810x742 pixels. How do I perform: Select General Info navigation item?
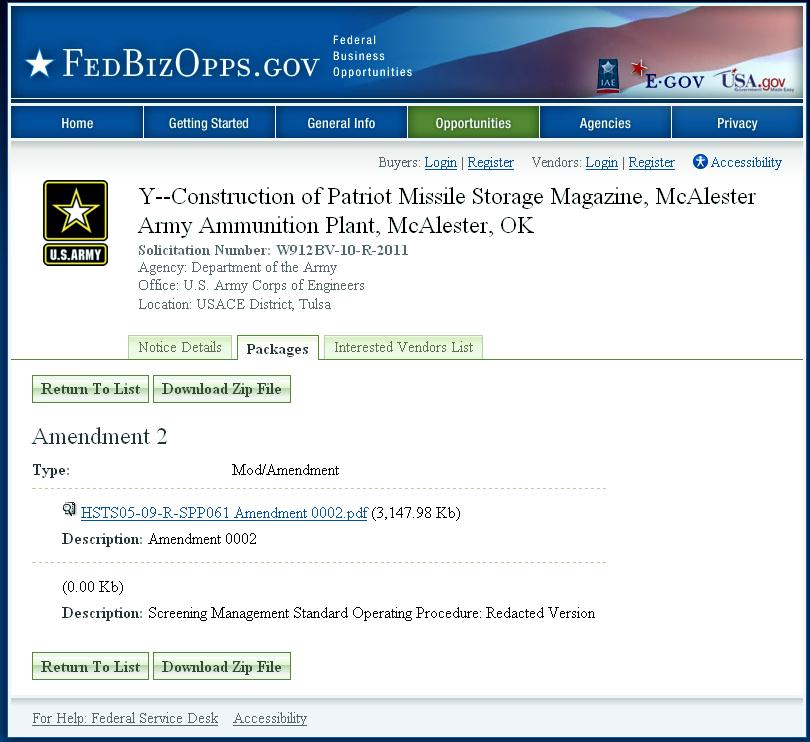pos(341,123)
